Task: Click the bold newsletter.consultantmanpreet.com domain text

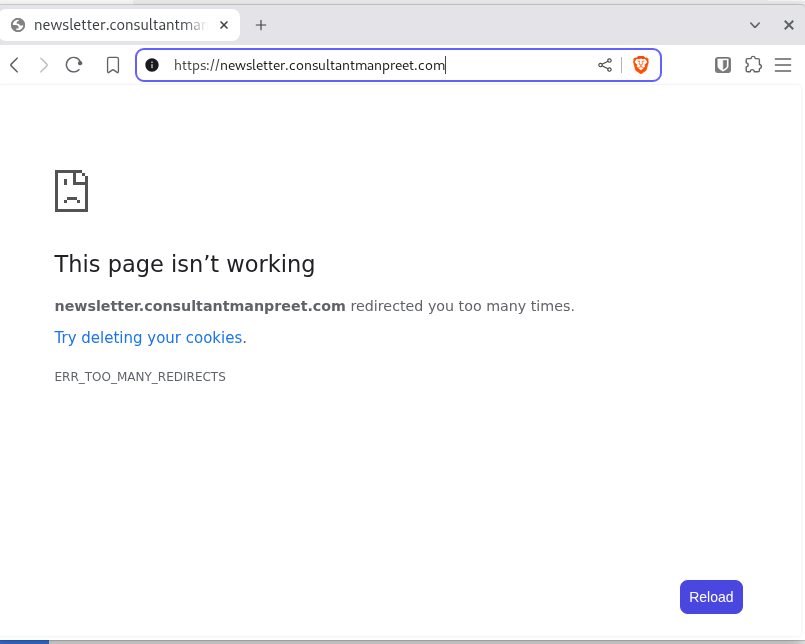Action: pos(200,306)
